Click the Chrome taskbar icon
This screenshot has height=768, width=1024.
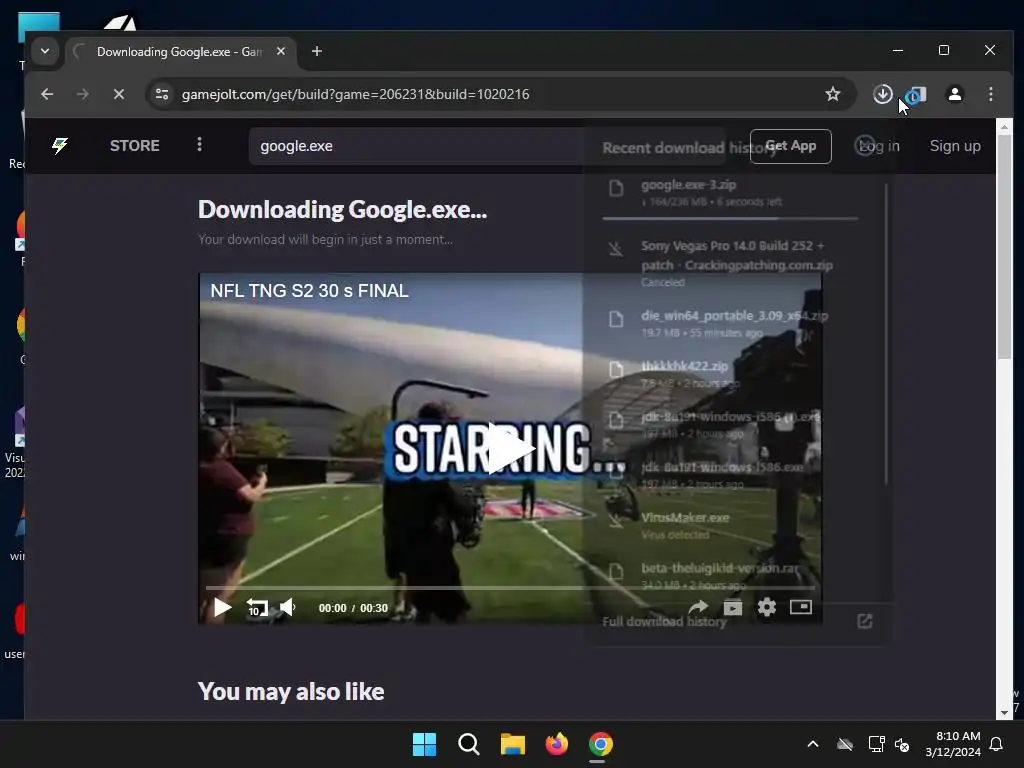tap(601, 744)
